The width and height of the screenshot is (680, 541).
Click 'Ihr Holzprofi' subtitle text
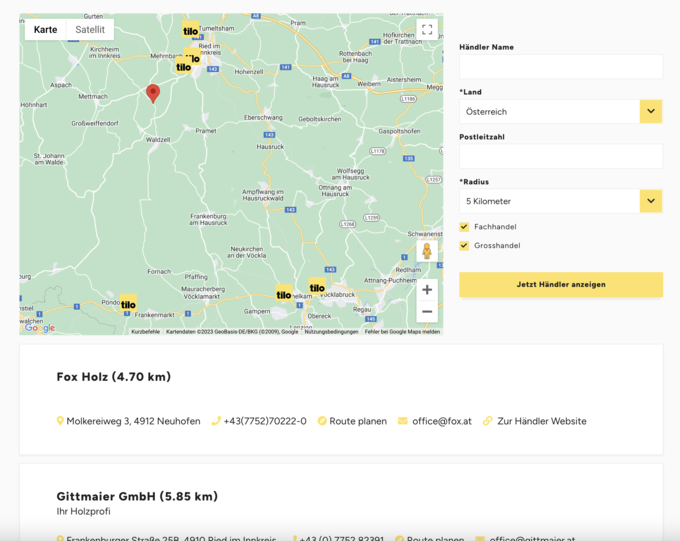pos(83,511)
